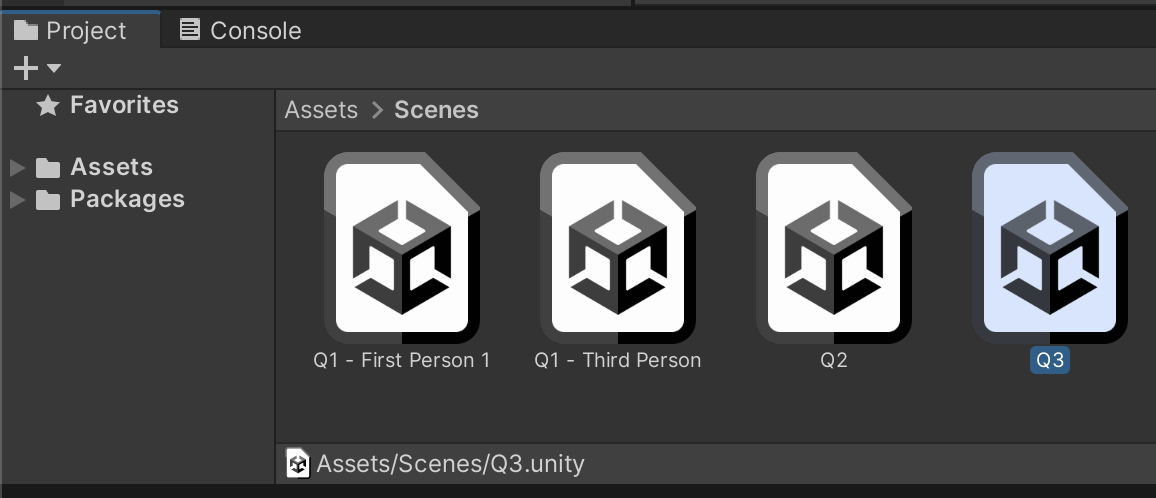Screen dimensions: 1156x498
Task: Open the plus create asset dropdown
Action: pos(37,68)
